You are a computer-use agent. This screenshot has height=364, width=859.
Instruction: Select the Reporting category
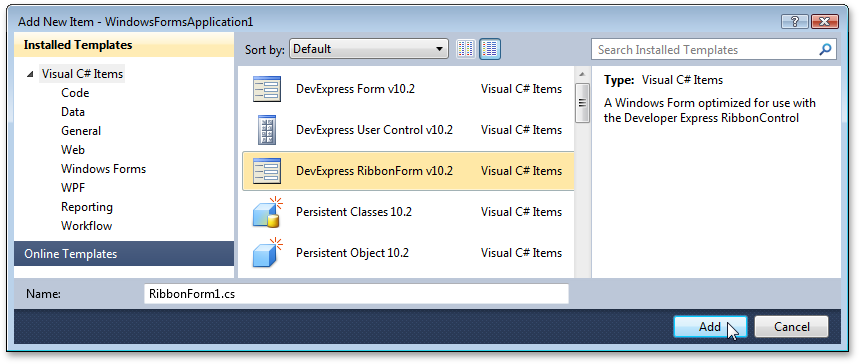(87, 207)
